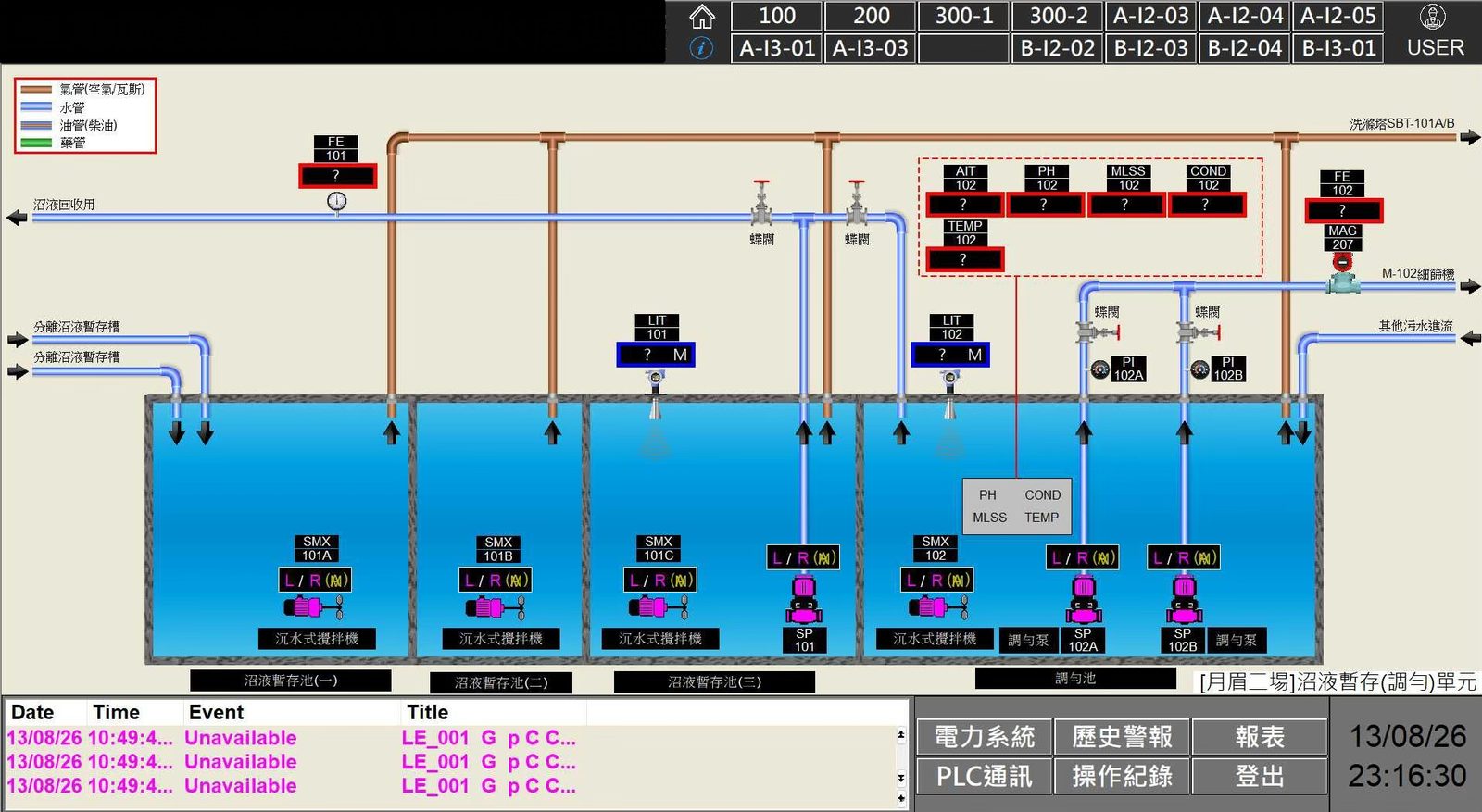1482x812 pixels.
Task: Open the 歷史警報 alarm history button
Action: (x=1122, y=737)
